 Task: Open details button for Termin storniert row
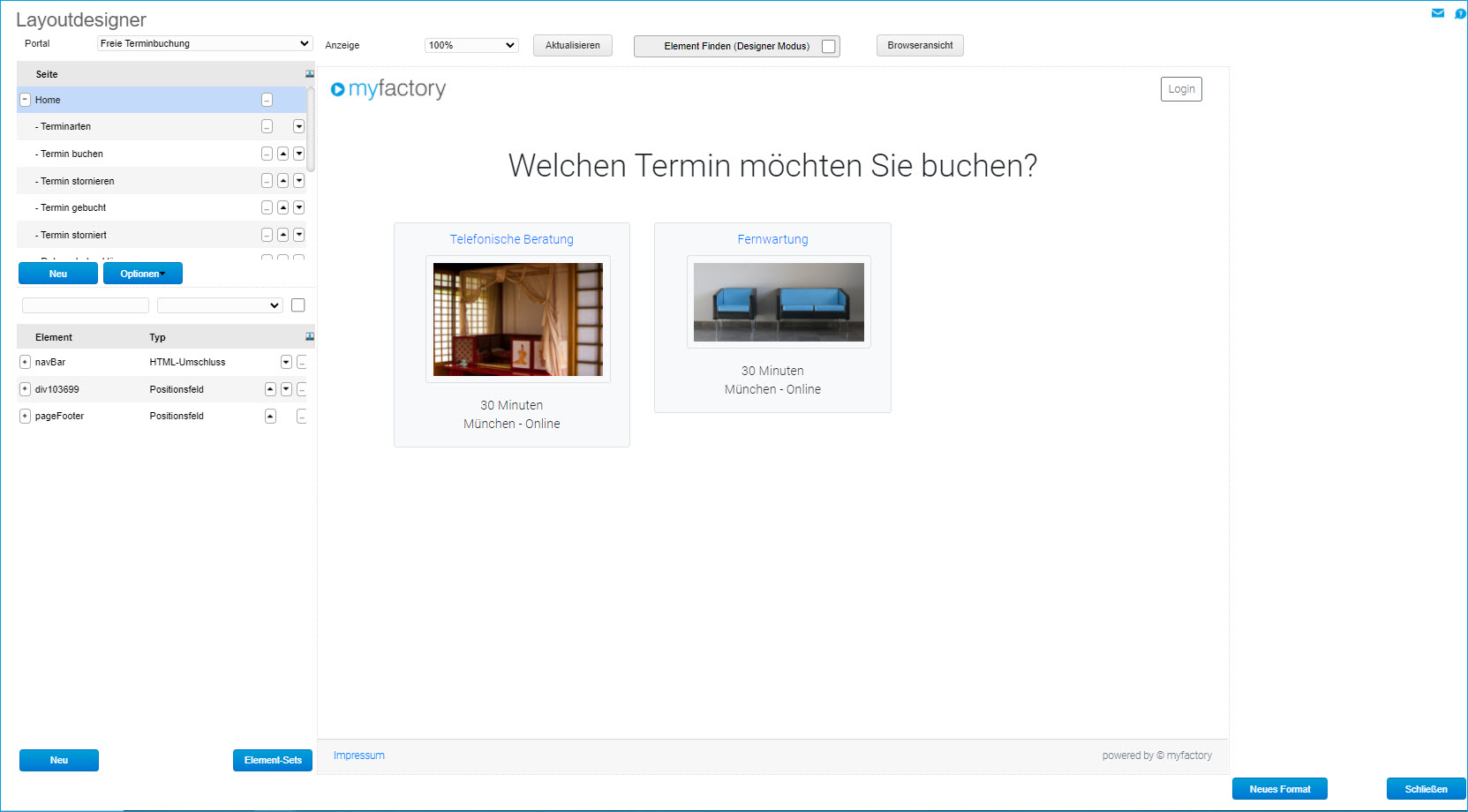point(267,235)
